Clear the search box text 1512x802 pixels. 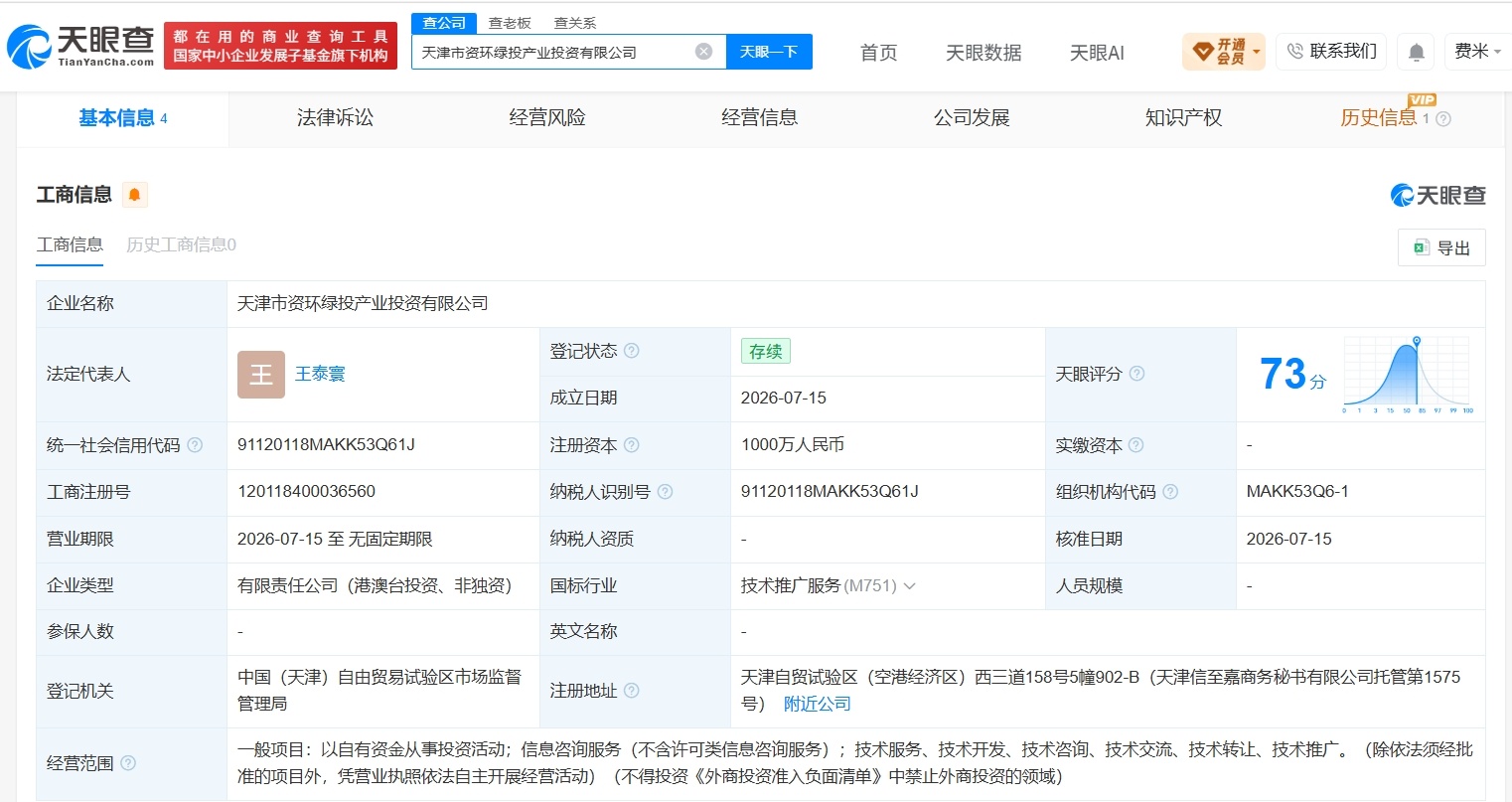[703, 52]
